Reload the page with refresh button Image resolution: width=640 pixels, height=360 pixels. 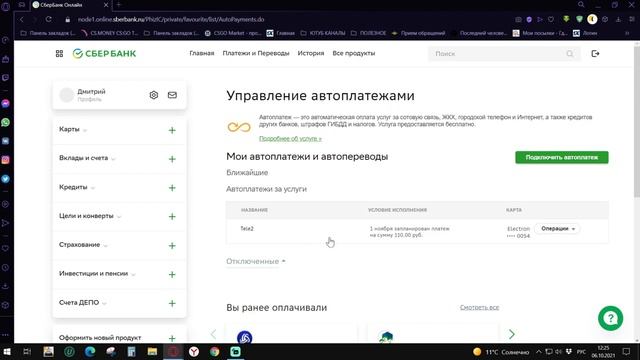pyautogui.click(x=49, y=19)
